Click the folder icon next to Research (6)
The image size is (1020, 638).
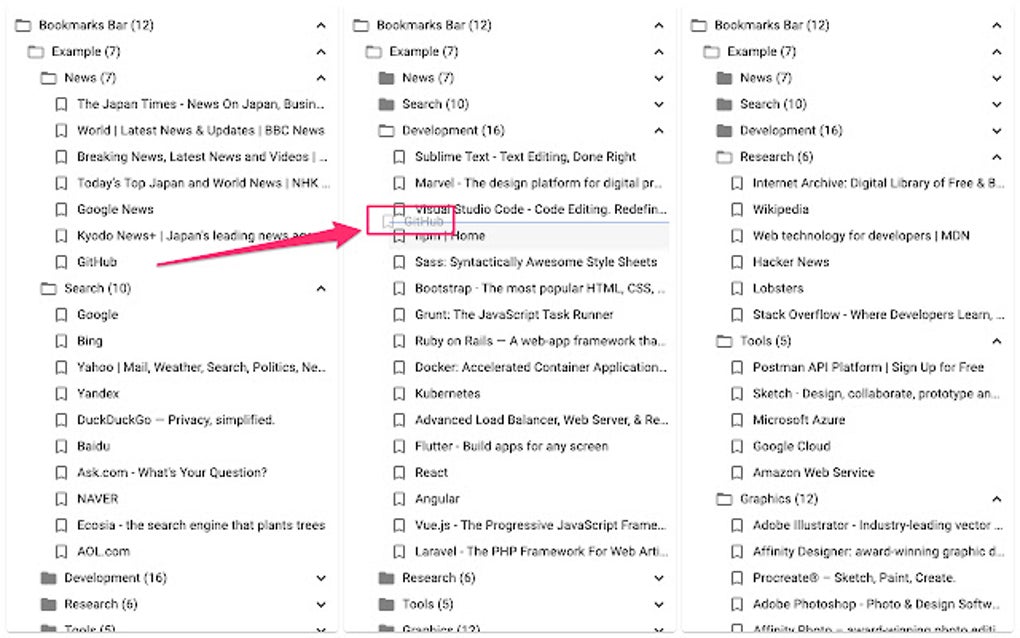point(723,156)
